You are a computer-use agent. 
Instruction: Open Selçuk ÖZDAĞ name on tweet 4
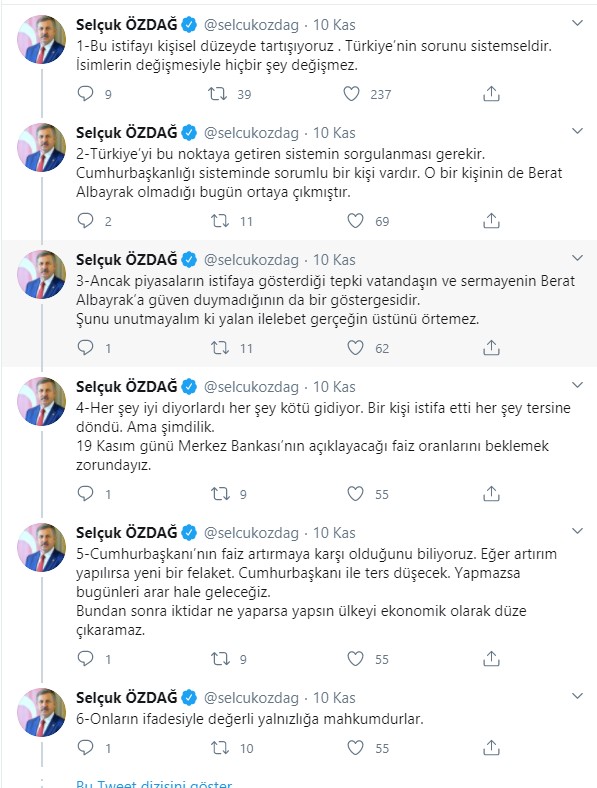pyautogui.click(x=127, y=386)
